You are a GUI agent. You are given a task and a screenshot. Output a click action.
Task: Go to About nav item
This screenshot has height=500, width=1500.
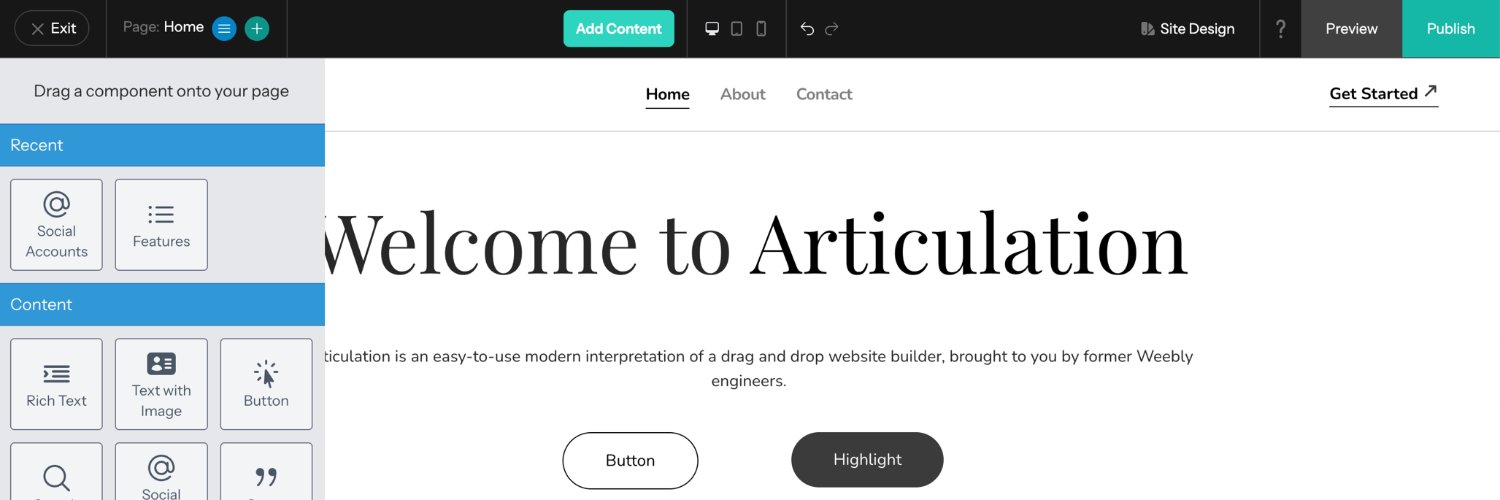tap(743, 94)
